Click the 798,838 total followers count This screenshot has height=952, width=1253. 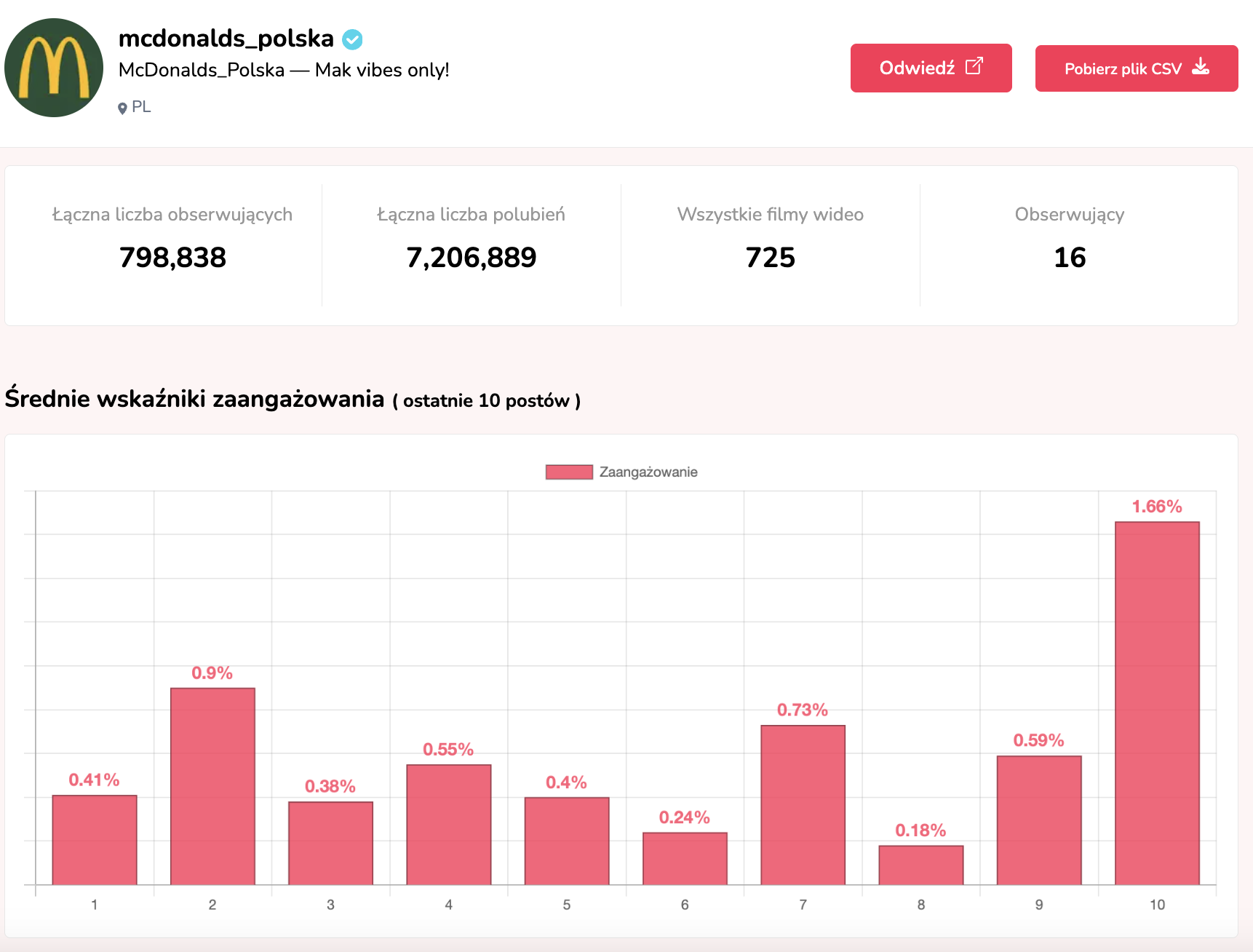click(172, 258)
